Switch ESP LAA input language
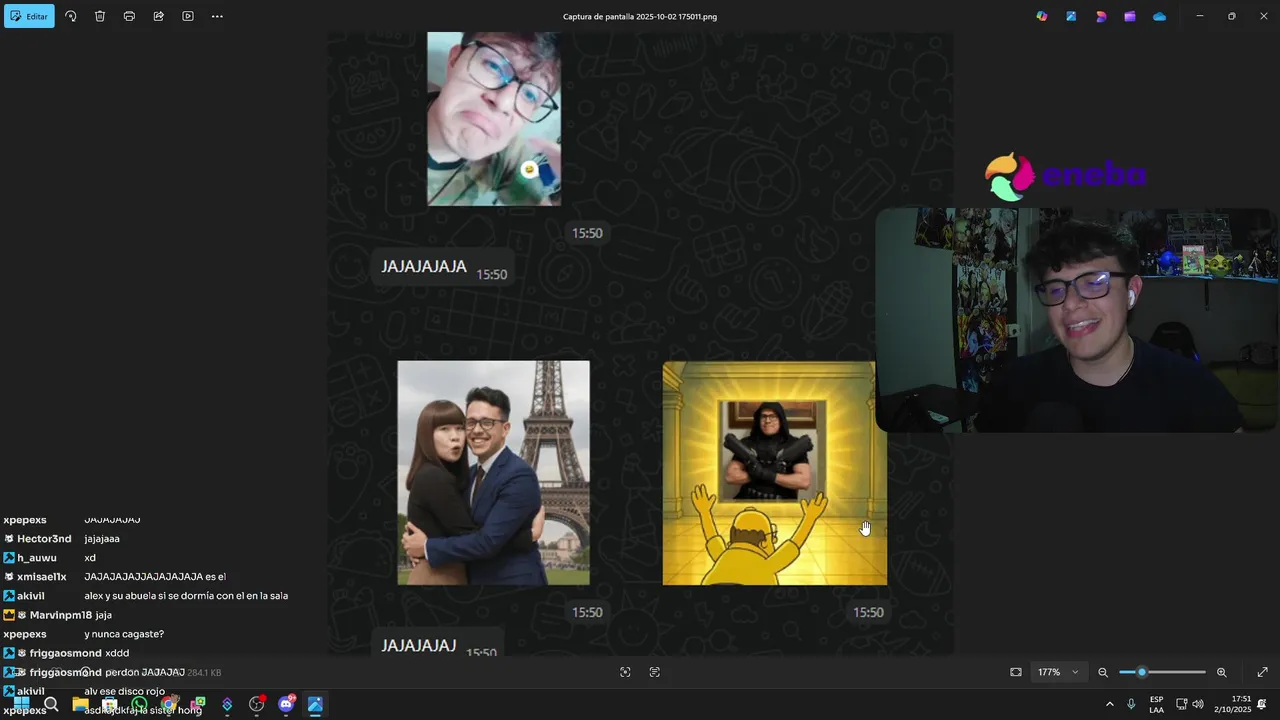The height and width of the screenshot is (720, 1280). coord(1156,704)
